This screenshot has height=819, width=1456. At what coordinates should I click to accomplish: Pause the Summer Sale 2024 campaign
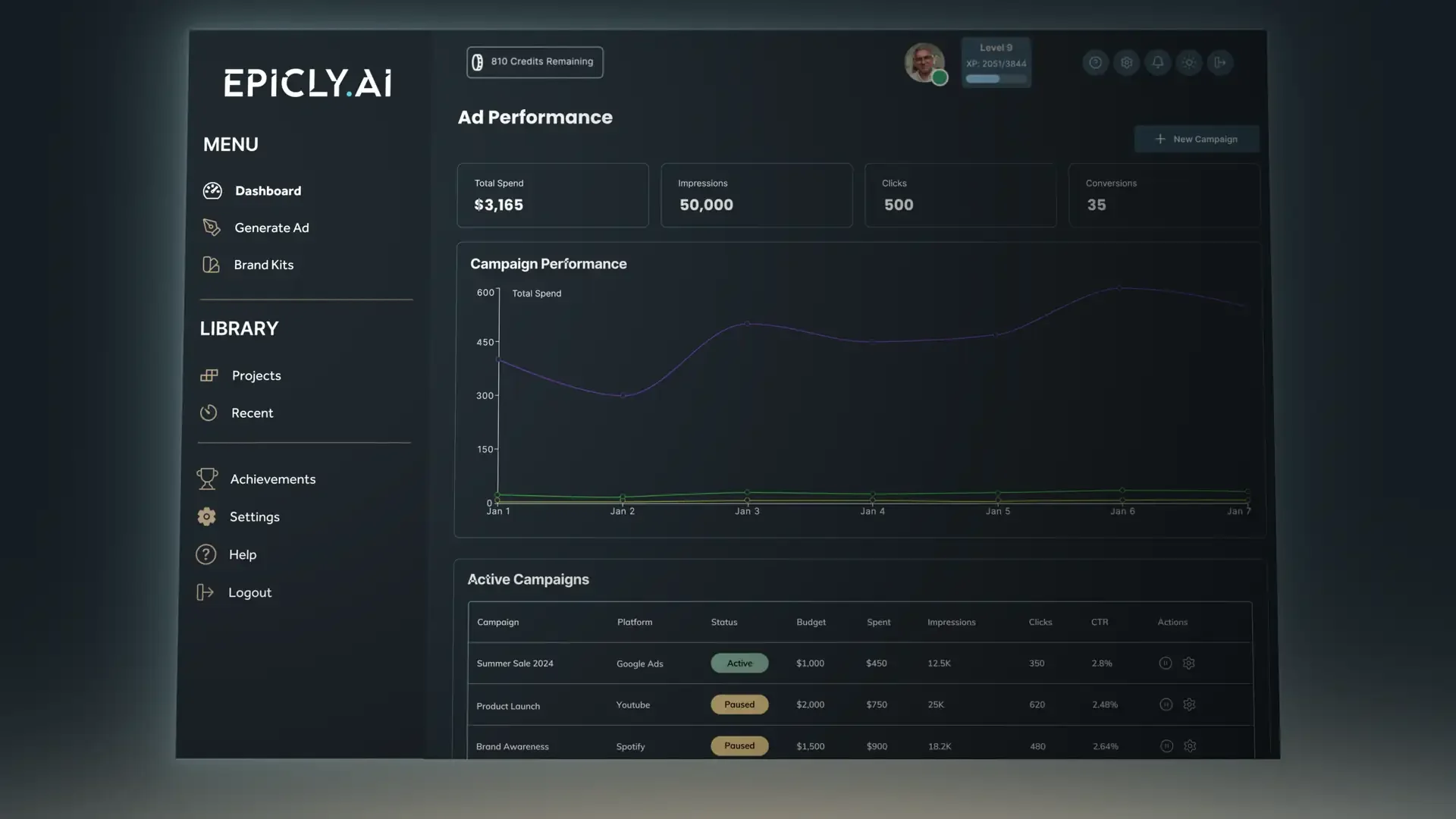(1166, 663)
